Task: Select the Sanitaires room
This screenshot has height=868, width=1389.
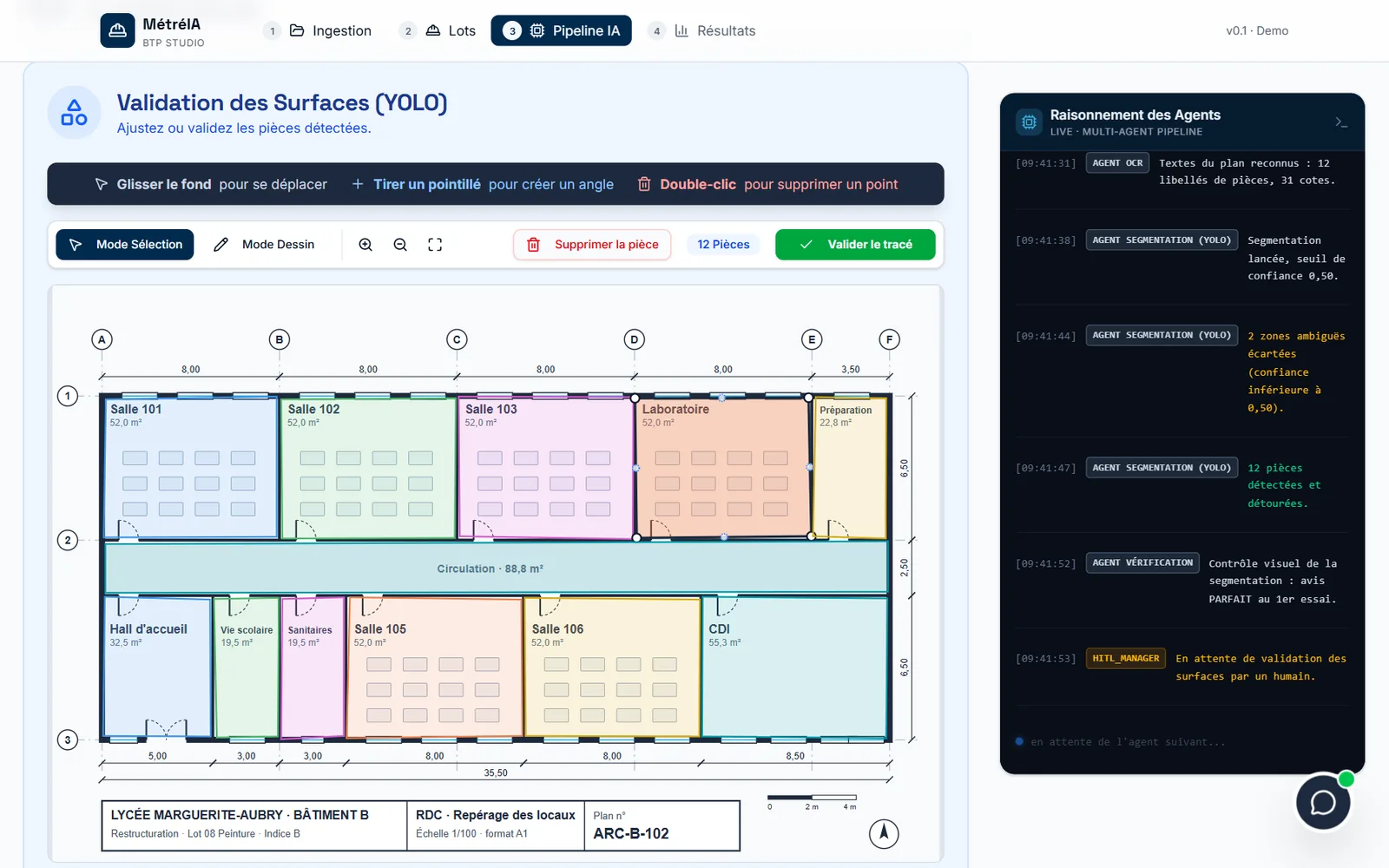Action: pyautogui.click(x=313, y=667)
